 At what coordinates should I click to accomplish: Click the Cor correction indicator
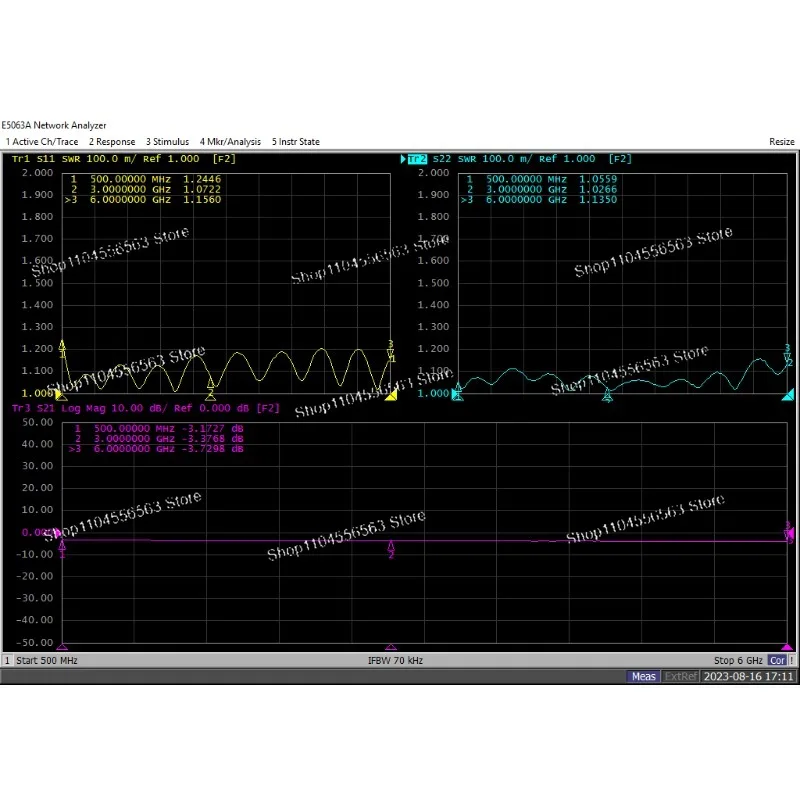(777, 661)
